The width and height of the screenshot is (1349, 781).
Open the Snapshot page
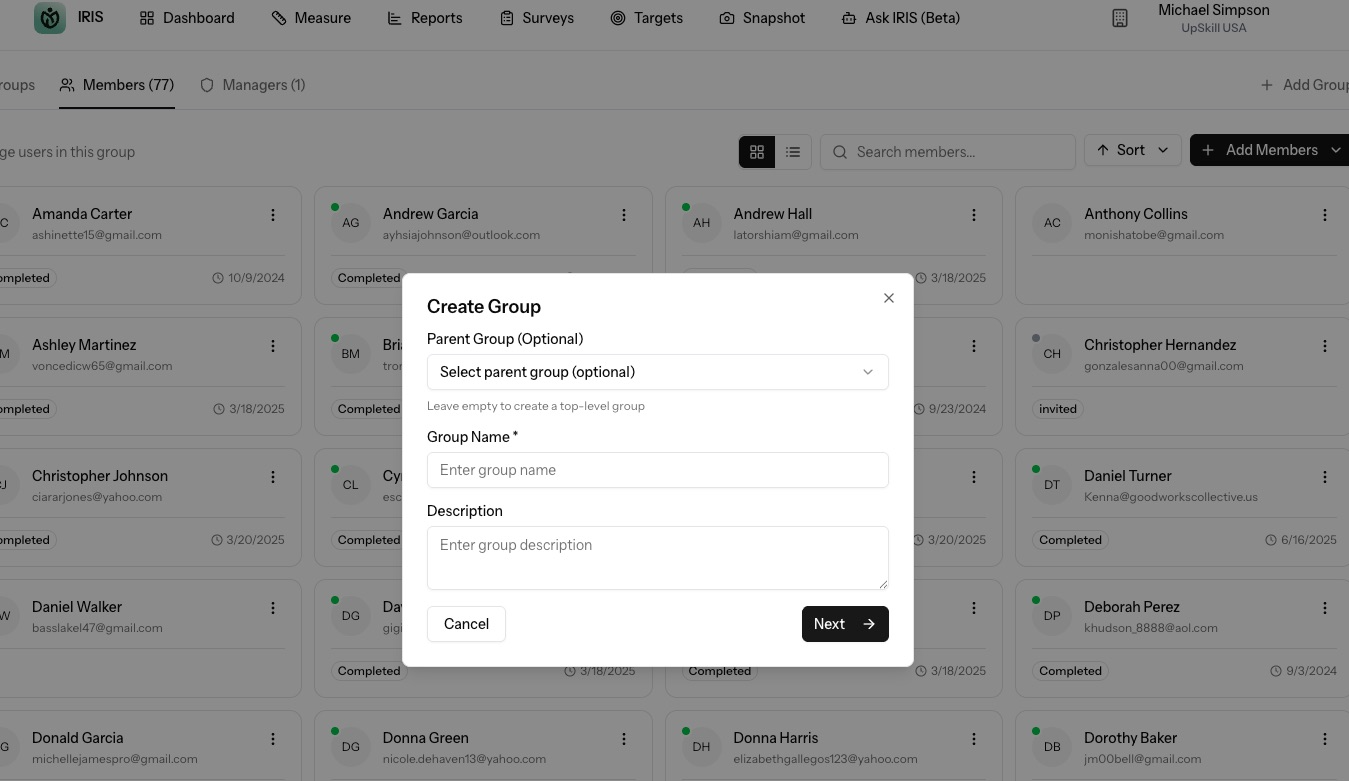pyautogui.click(x=762, y=18)
